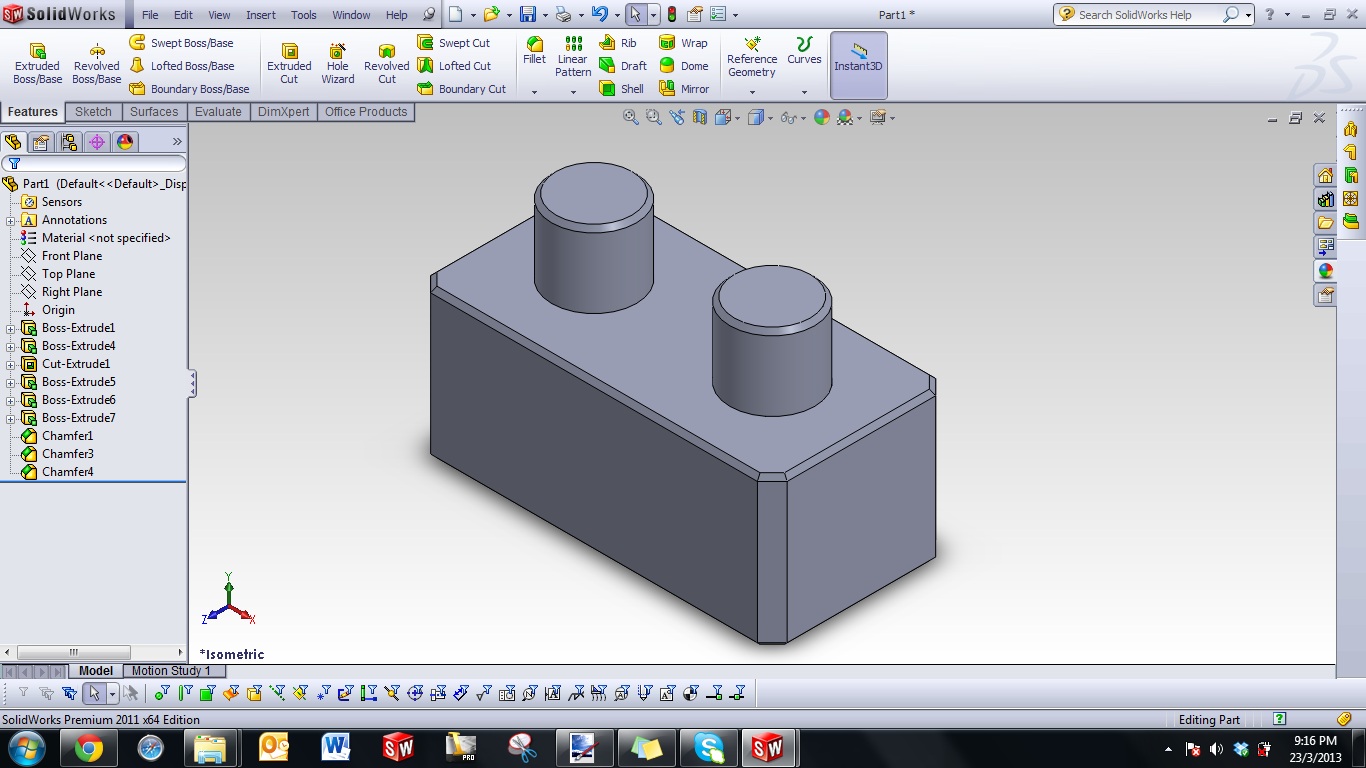Toggle the Draft feature tool

[x=623, y=66]
